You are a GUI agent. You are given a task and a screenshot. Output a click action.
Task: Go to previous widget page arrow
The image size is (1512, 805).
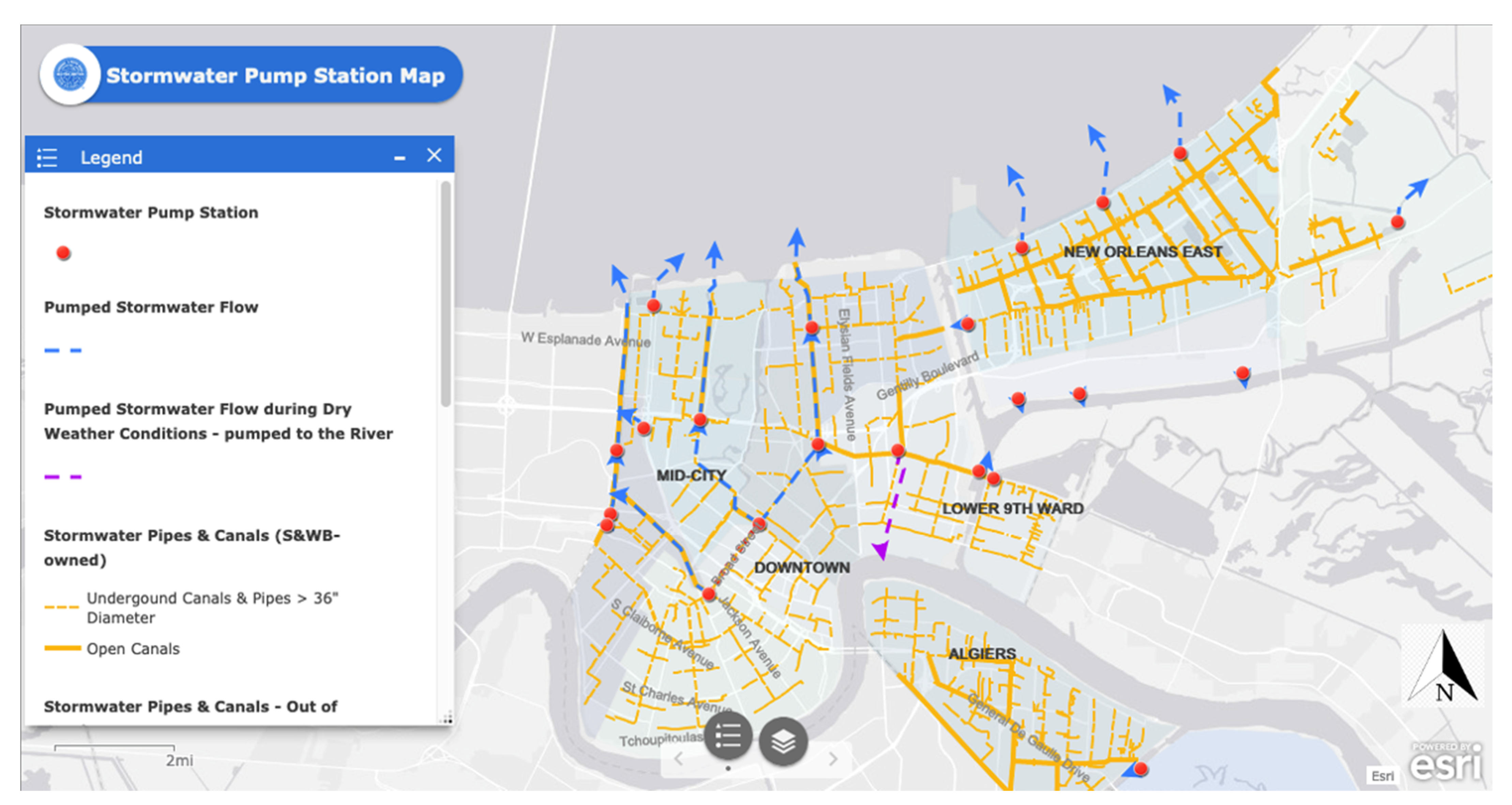point(679,759)
